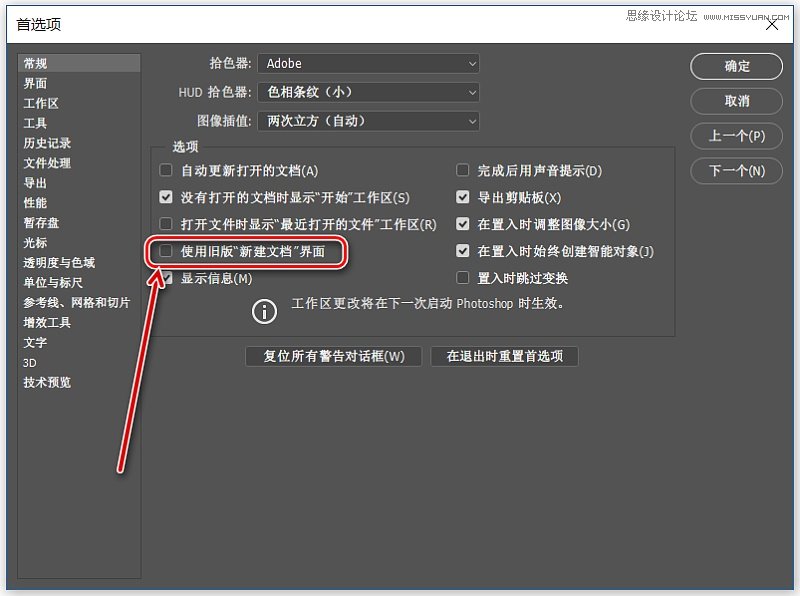The width and height of the screenshot is (800, 596).
Task: Open the HUD 拾色器 dropdown
Action: pos(368,90)
